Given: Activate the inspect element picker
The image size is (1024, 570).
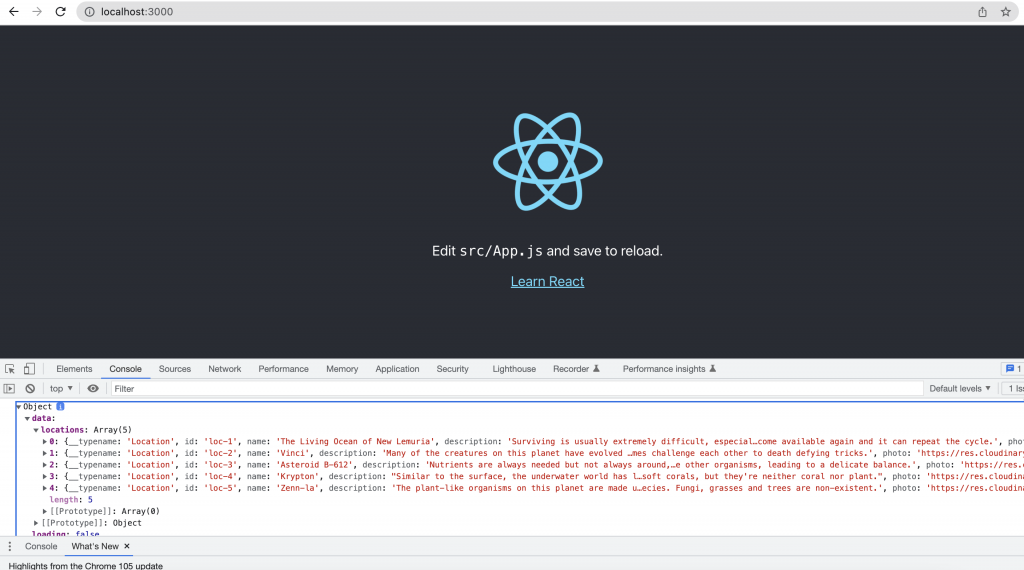Looking at the screenshot, I should click(x=10, y=369).
